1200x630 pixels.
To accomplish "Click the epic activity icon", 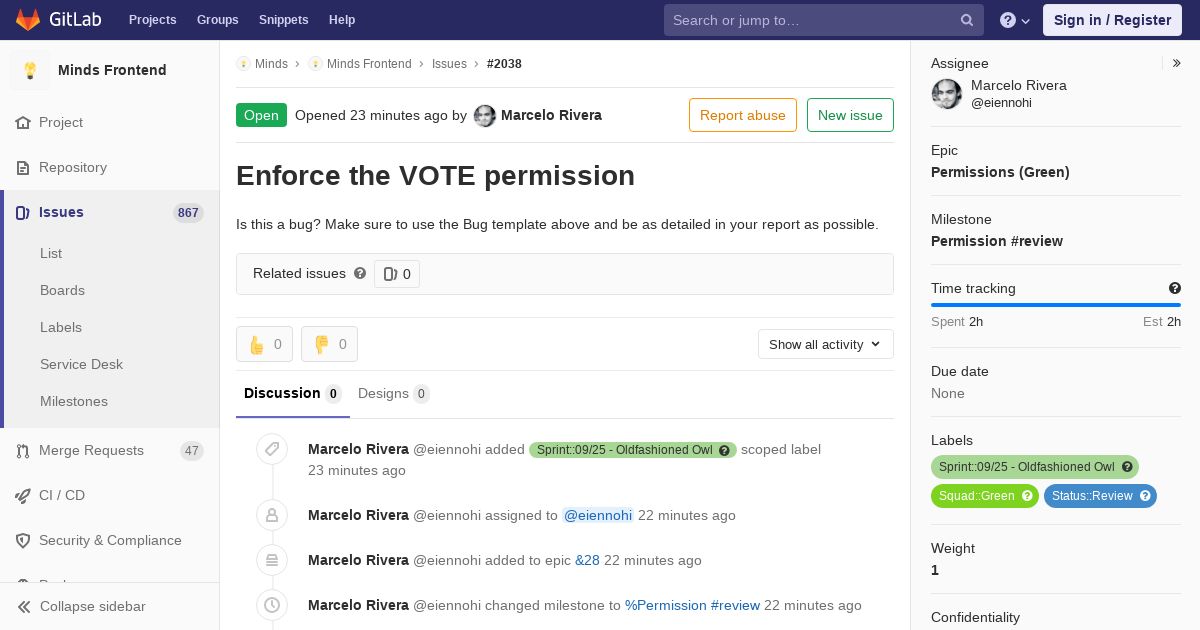I will (x=271, y=560).
